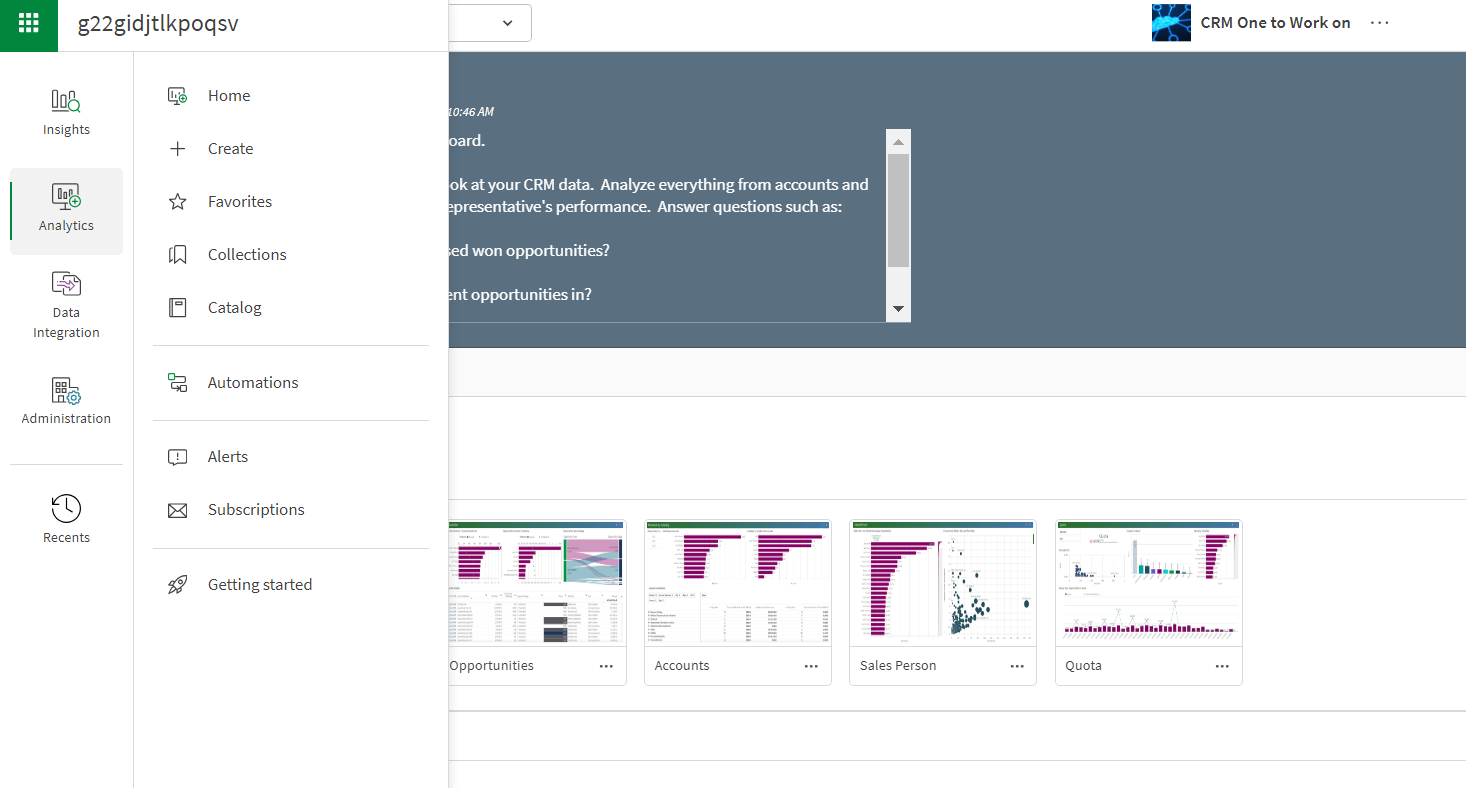The image size is (1466, 788).
Task: Open options for CRM One to Work on
Action: click(1379, 22)
